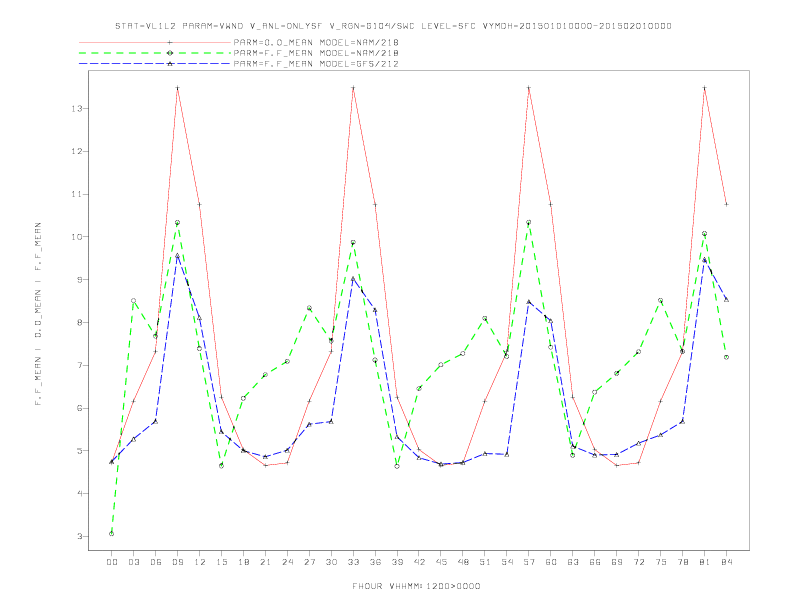Image resolution: width=792 pixels, height=612 pixels.
Task: Click x-axis tick label 27
Action: 309,562
